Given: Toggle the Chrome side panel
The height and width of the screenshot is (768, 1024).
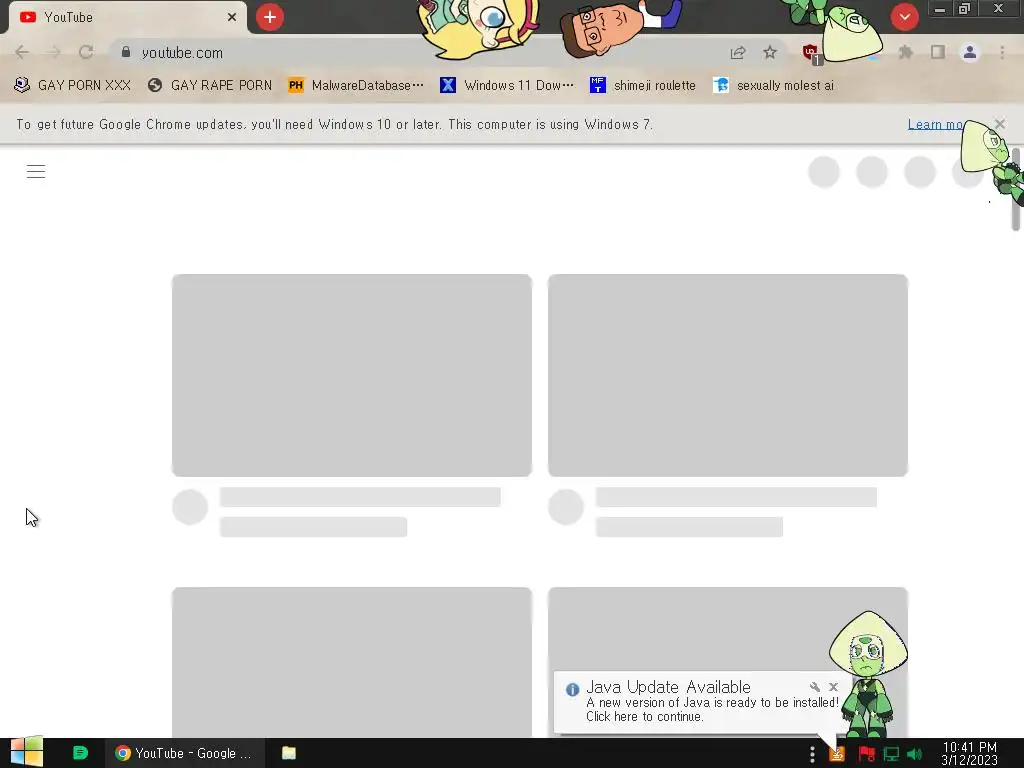Looking at the screenshot, I should [938, 52].
